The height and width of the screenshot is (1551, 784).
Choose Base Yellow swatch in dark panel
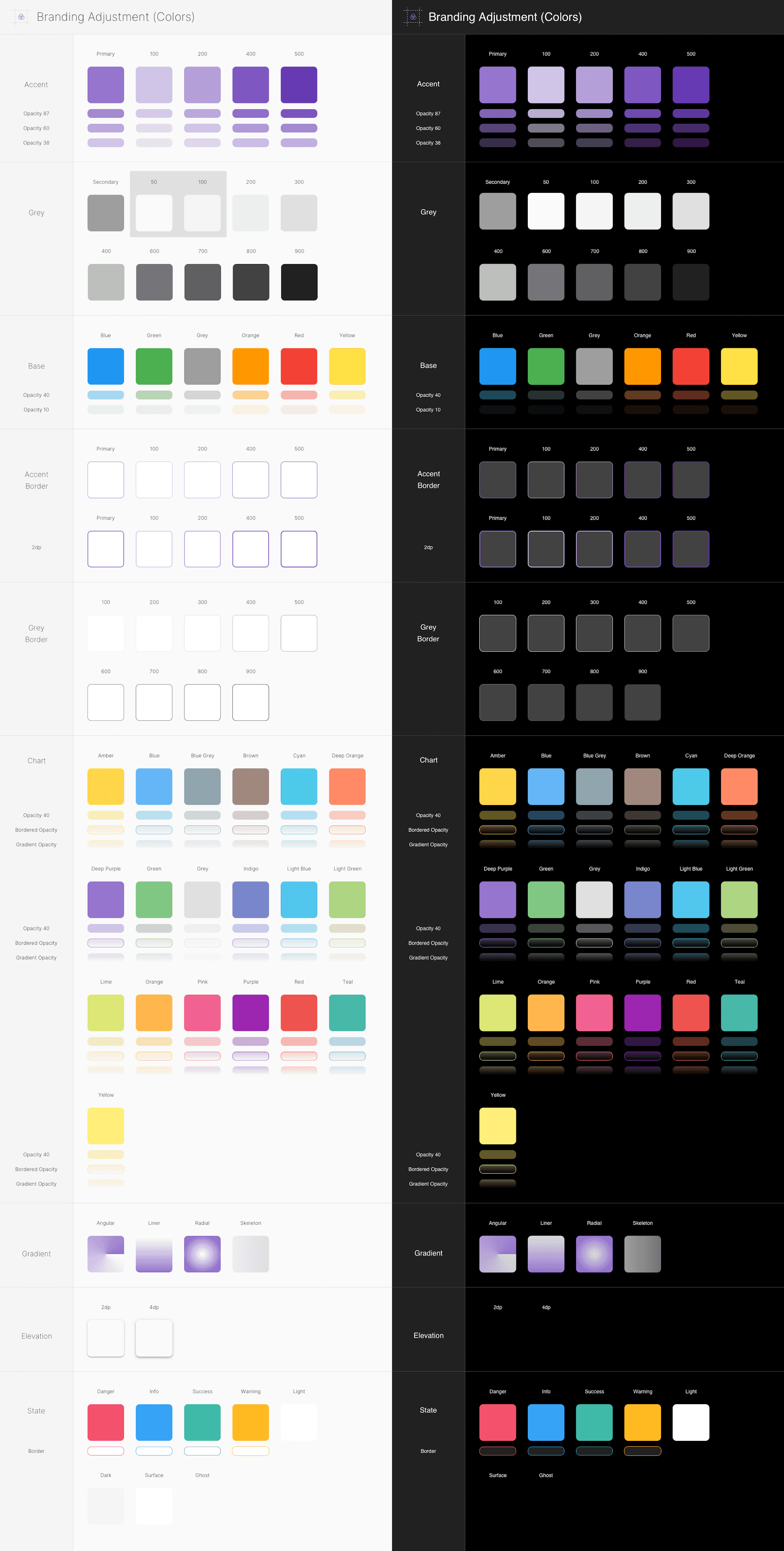pyautogui.click(x=739, y=366)
